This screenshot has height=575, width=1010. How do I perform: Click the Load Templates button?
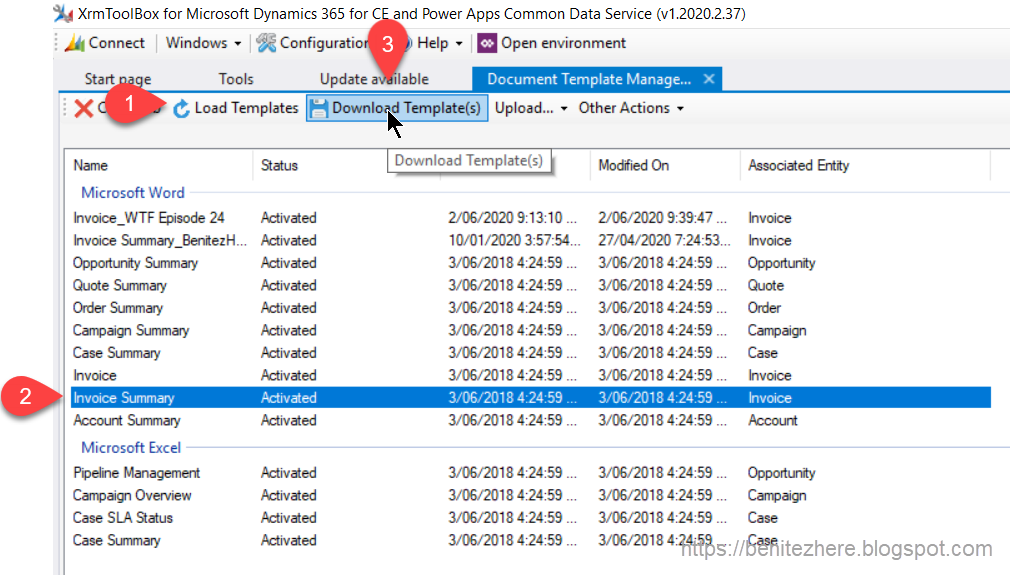pyautogui.click(x=236, y=108)
